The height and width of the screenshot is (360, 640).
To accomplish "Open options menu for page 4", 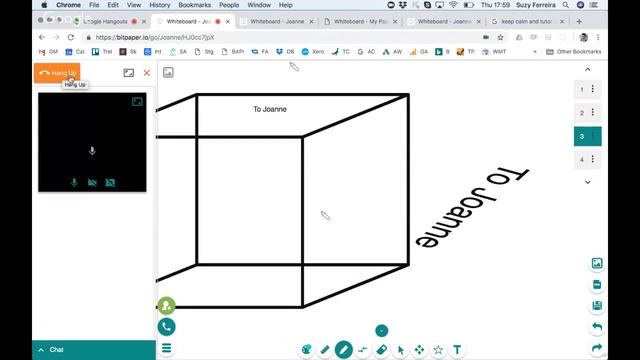I will click(x=593, y=159).
